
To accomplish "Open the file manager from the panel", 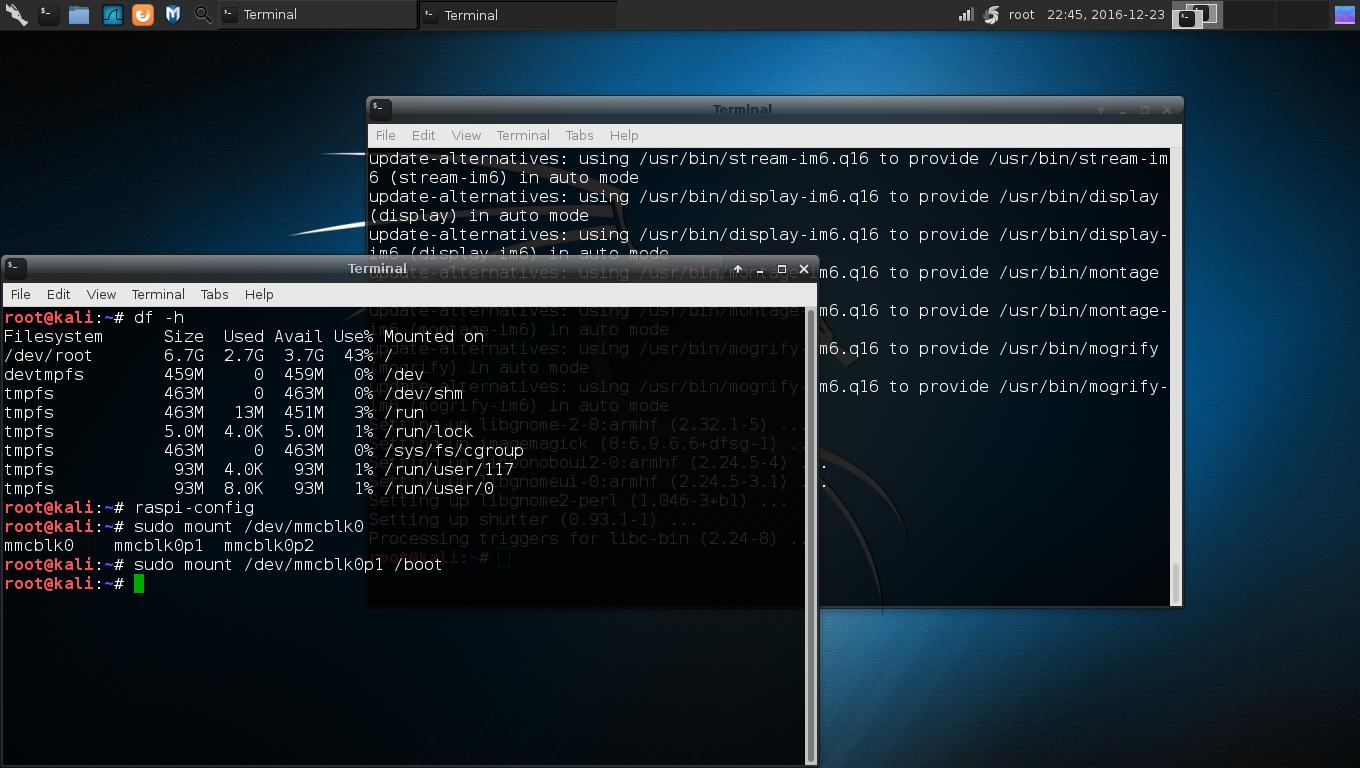I will coord(79,14).
